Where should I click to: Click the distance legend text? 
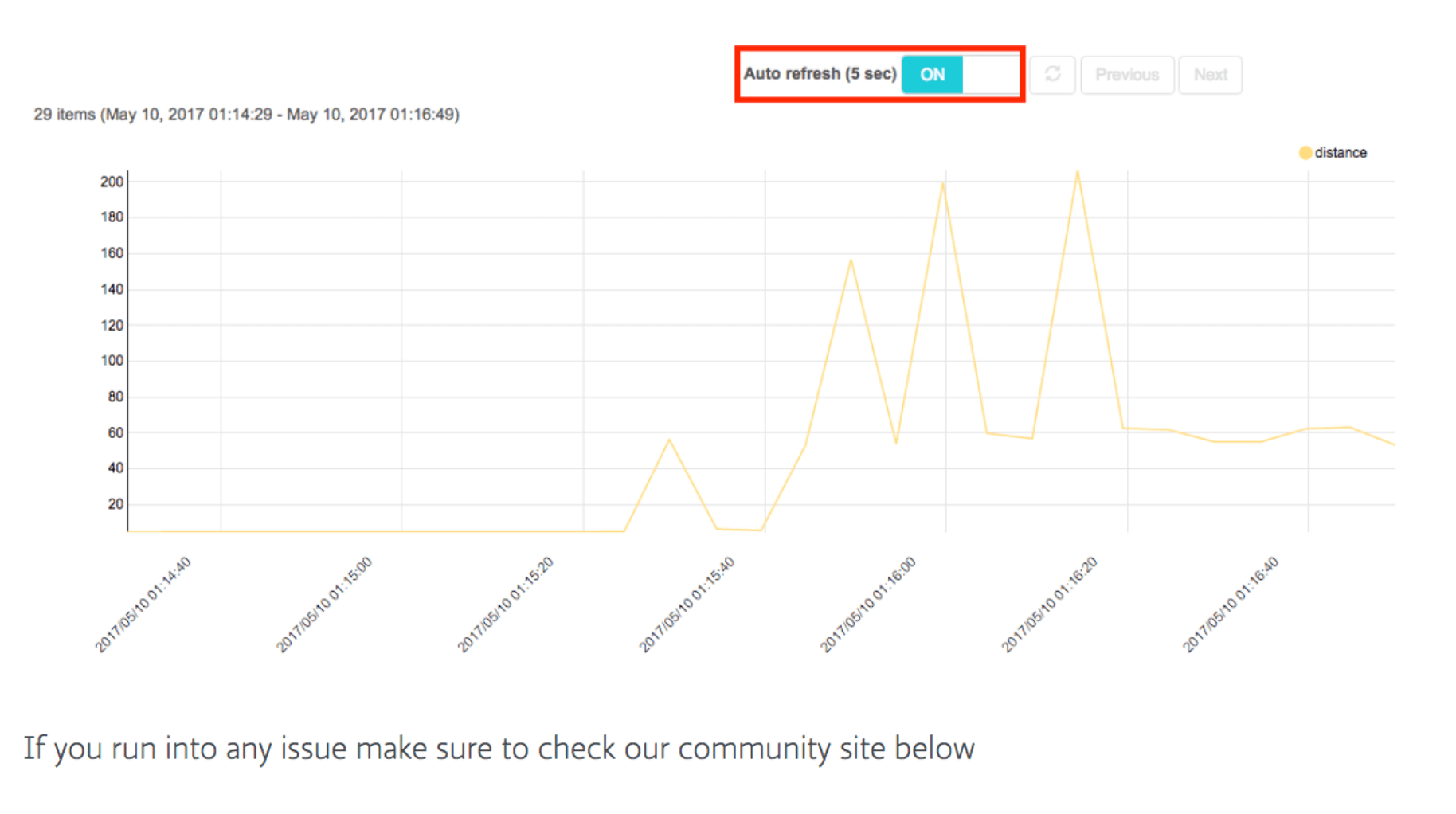pos(1342,152)
